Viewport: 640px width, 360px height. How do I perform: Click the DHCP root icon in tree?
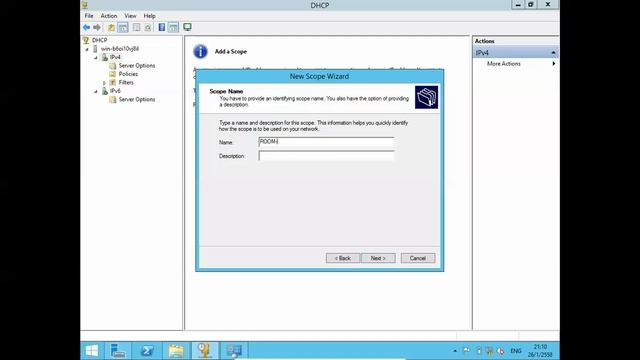[86, 40]
